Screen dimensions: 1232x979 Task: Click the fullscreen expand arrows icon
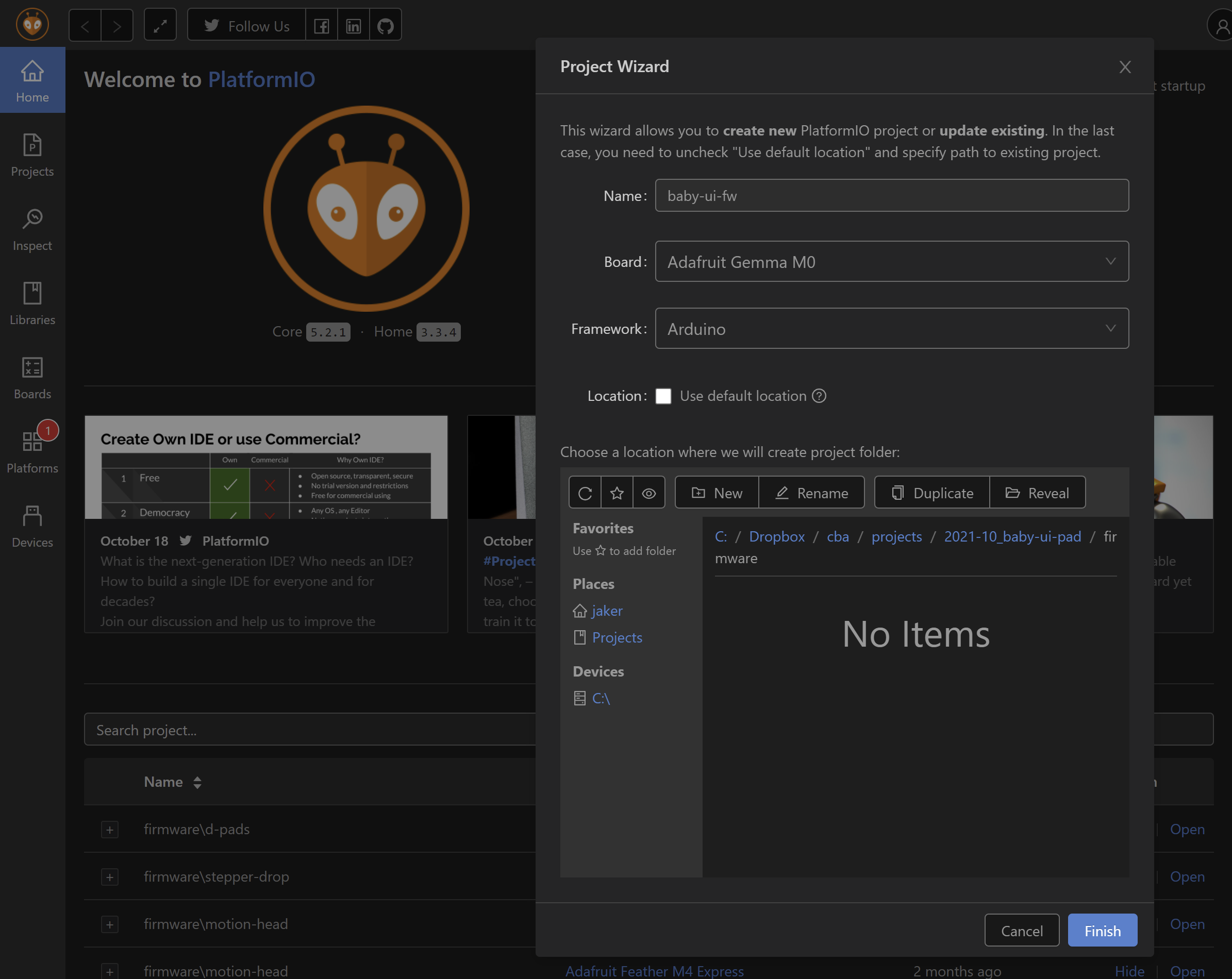[x=160, y=26]
